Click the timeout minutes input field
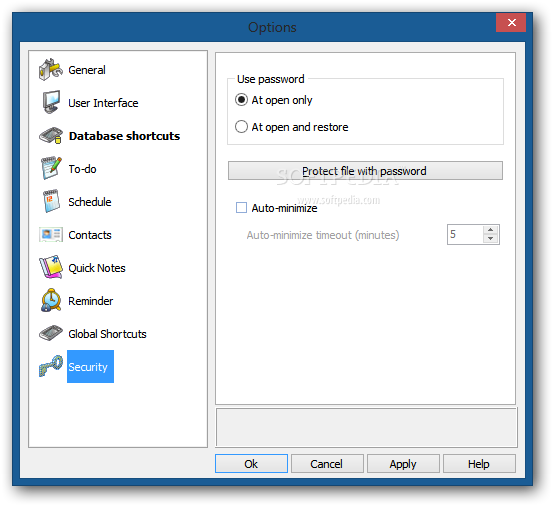The width and height of the screenshot is (553, 506). (465, 234)
